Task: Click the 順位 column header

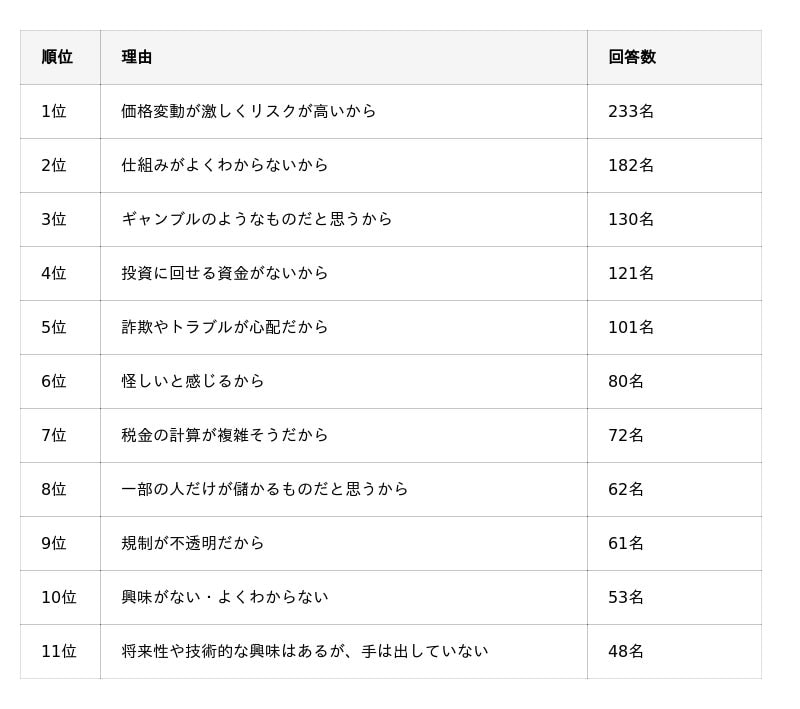Action: pos(57,57)
